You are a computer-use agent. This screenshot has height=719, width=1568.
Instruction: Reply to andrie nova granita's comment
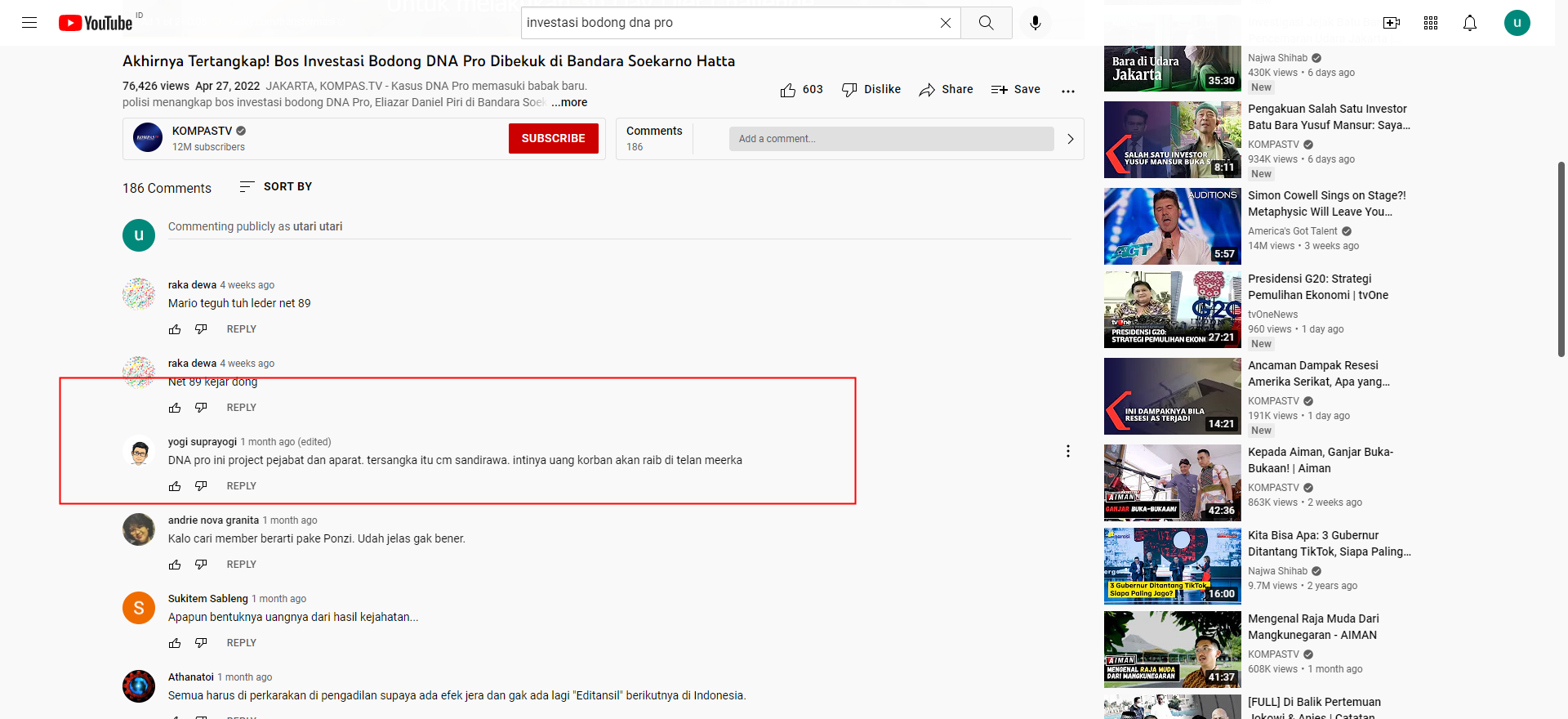click(242, 565)
